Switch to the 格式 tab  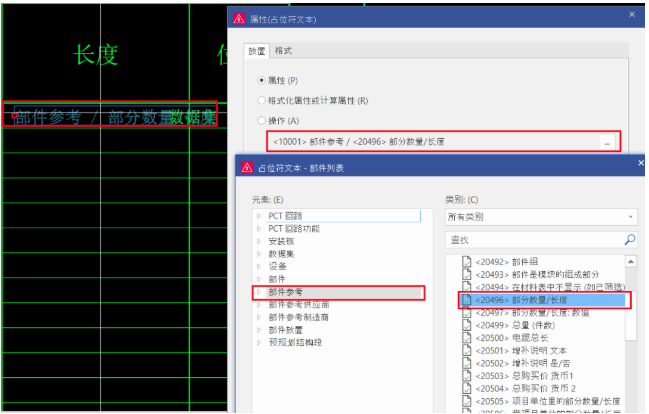(283, 51)
